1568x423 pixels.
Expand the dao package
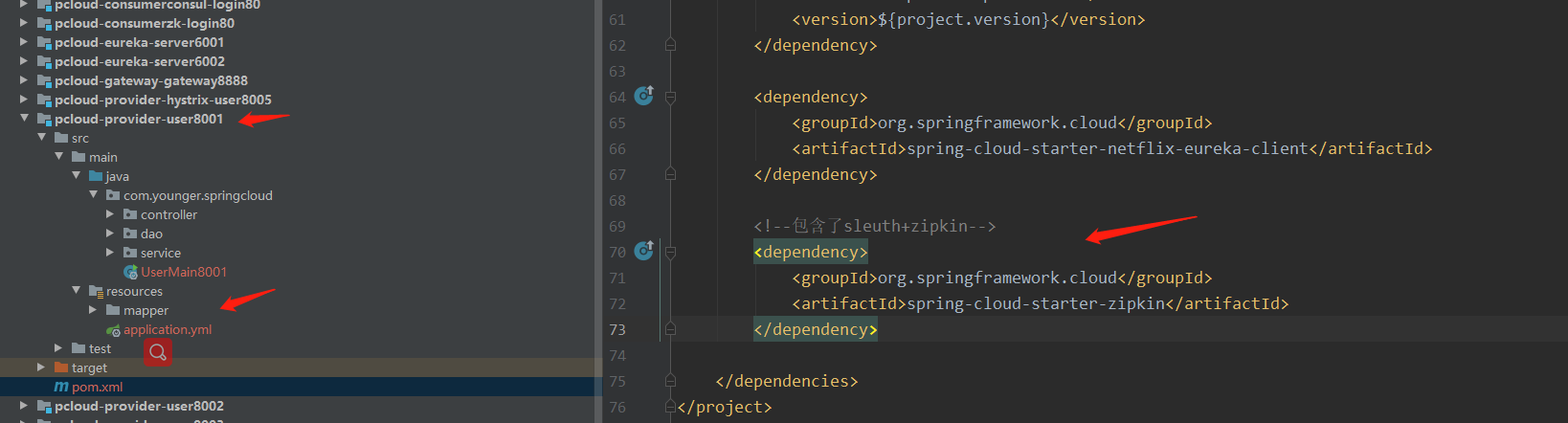(x=110, y=234)
